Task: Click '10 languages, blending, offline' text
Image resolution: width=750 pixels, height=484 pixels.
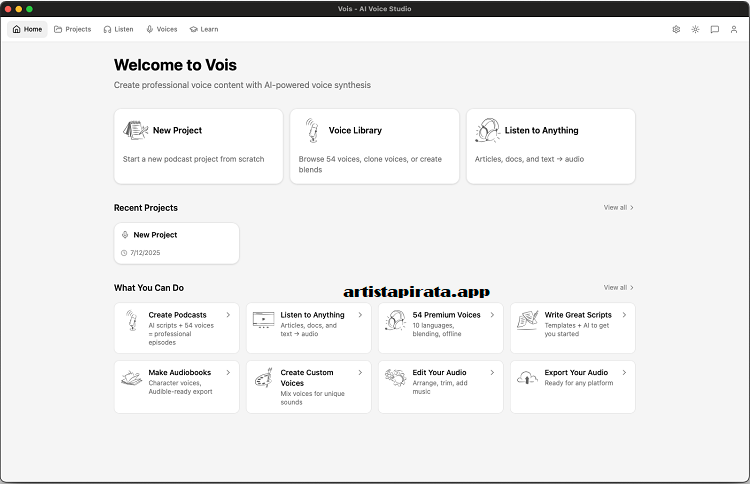Action: click(x=437, y=330)
